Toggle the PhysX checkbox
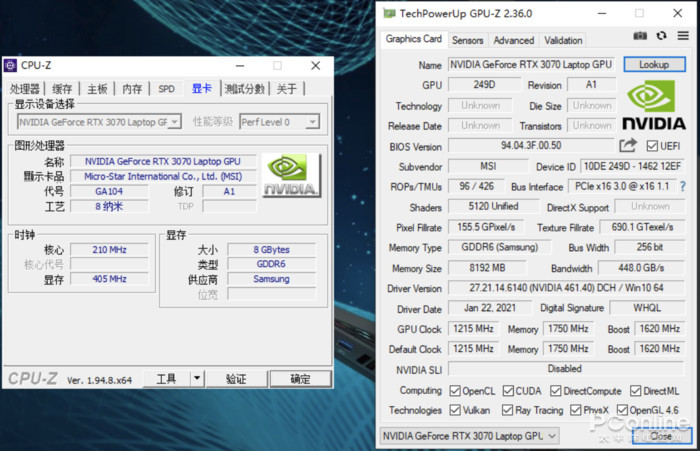 [575, 410]
